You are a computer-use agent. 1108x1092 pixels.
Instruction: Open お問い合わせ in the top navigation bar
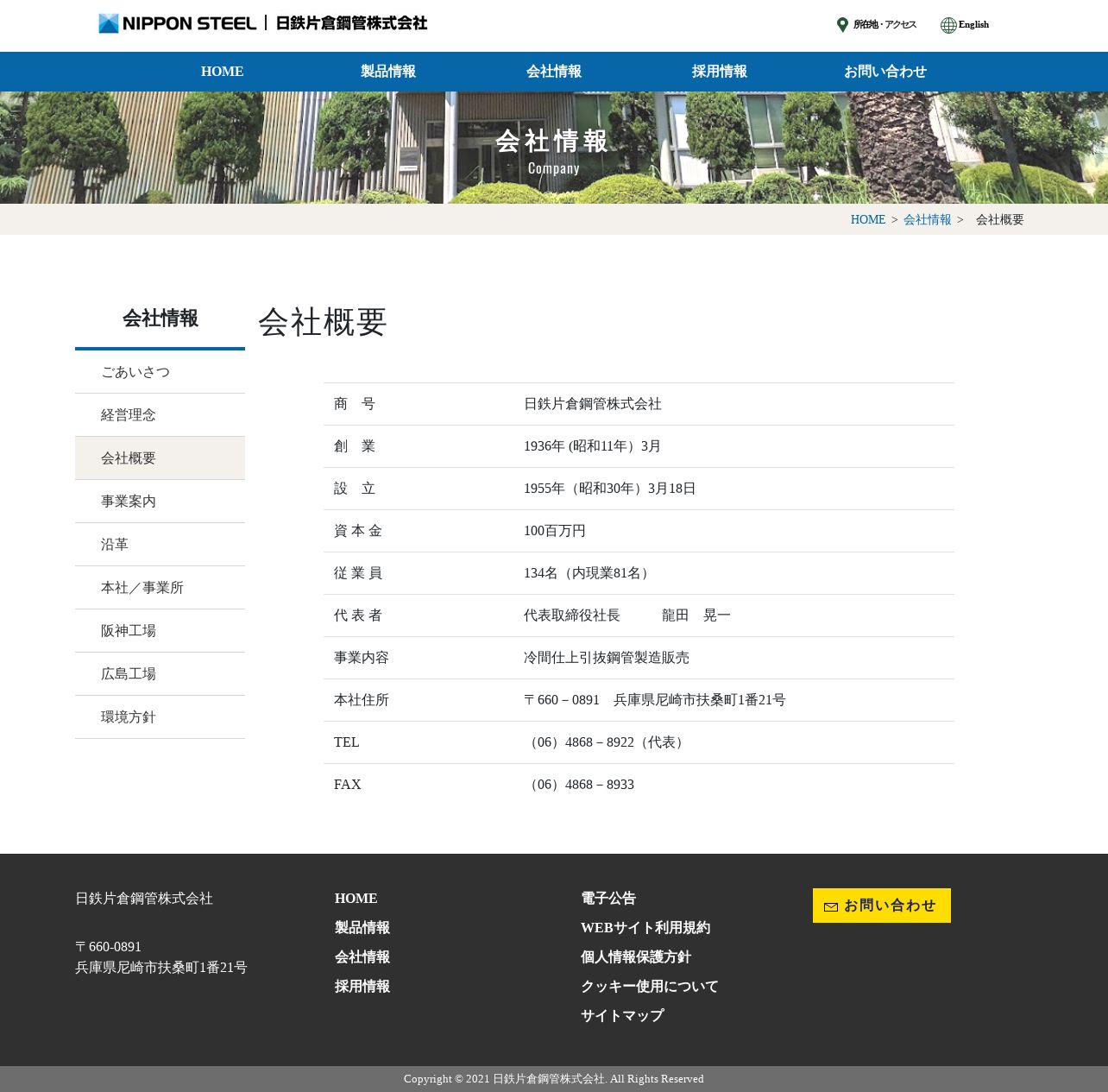pyautogui.click(x=885, y=72)
